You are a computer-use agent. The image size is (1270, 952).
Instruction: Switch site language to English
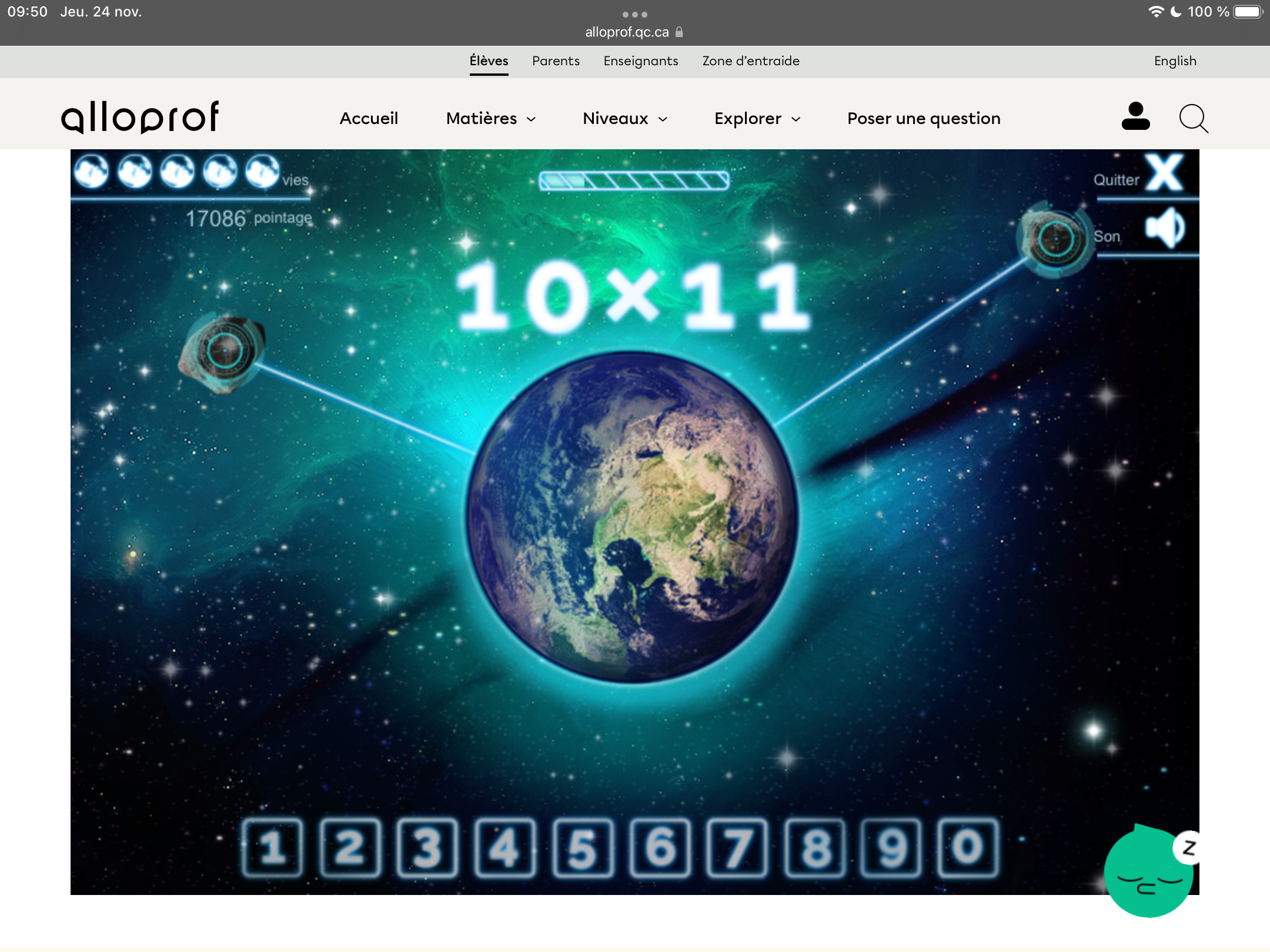1175,61
